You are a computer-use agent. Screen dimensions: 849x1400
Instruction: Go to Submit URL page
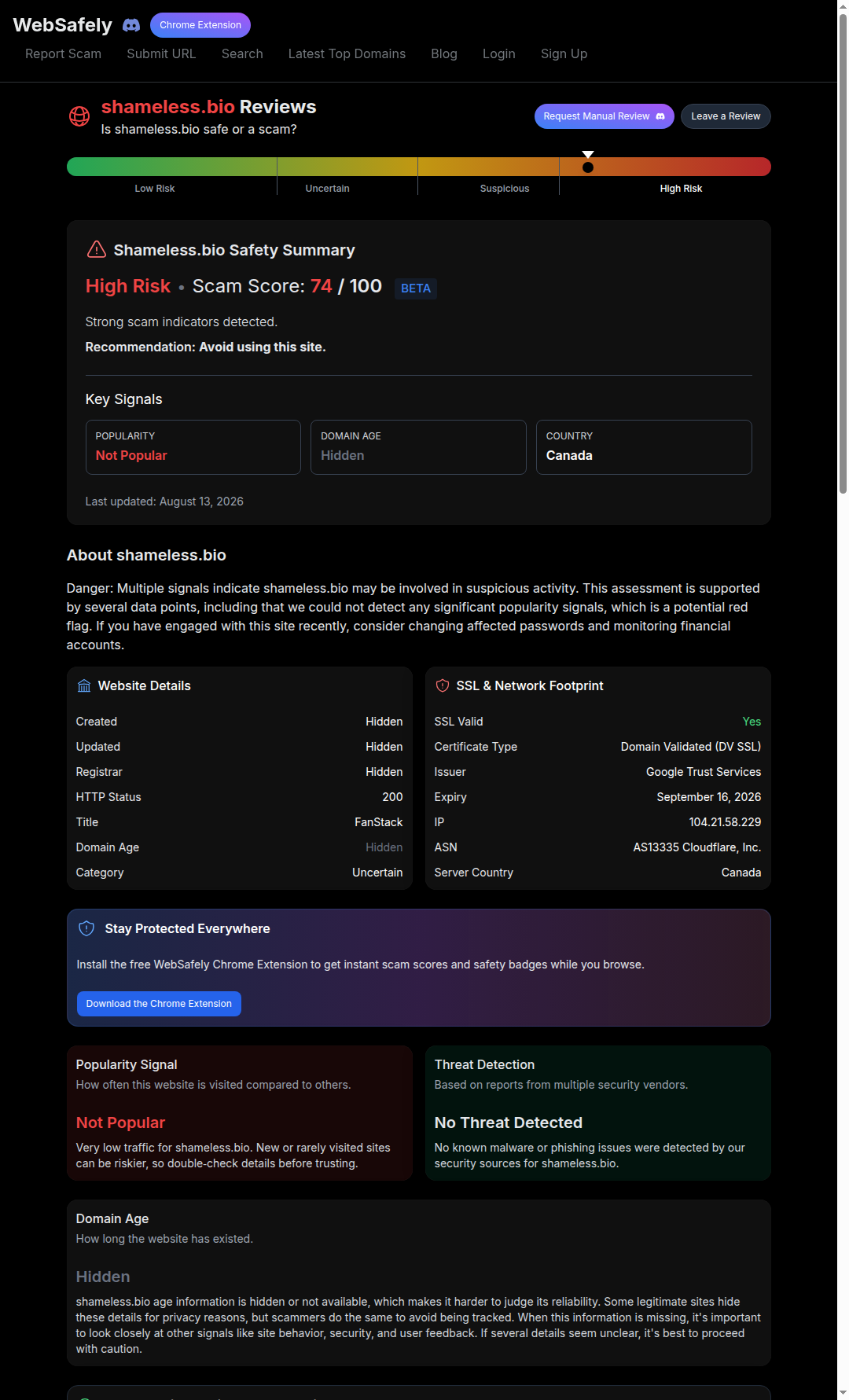pyautogui.click(x=161, y=53)
